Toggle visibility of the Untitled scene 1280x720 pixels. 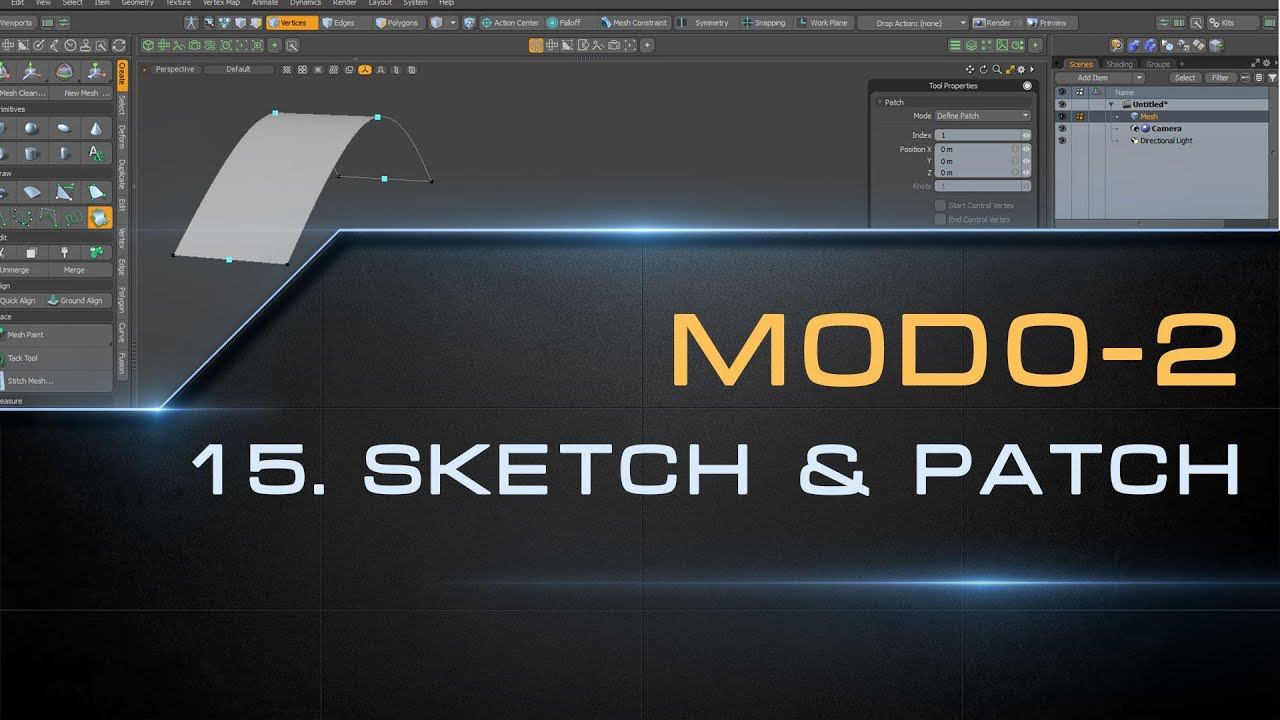[1062, 104]
